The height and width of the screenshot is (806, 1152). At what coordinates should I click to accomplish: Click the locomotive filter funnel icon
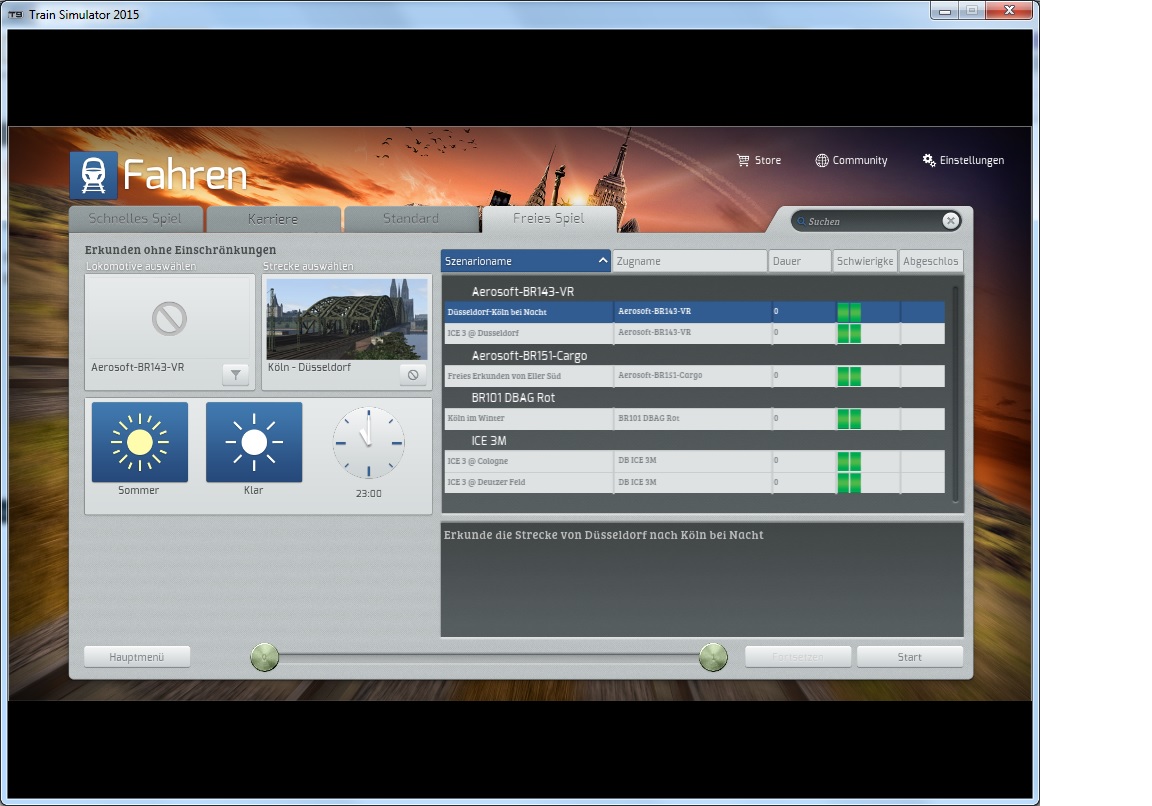click(x=235, y=375)
